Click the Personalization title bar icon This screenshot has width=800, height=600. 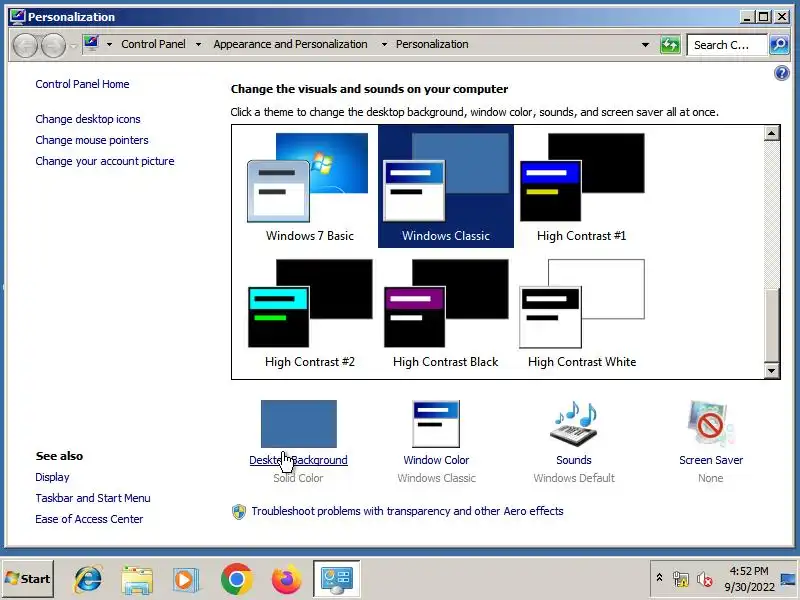(17, 17)
